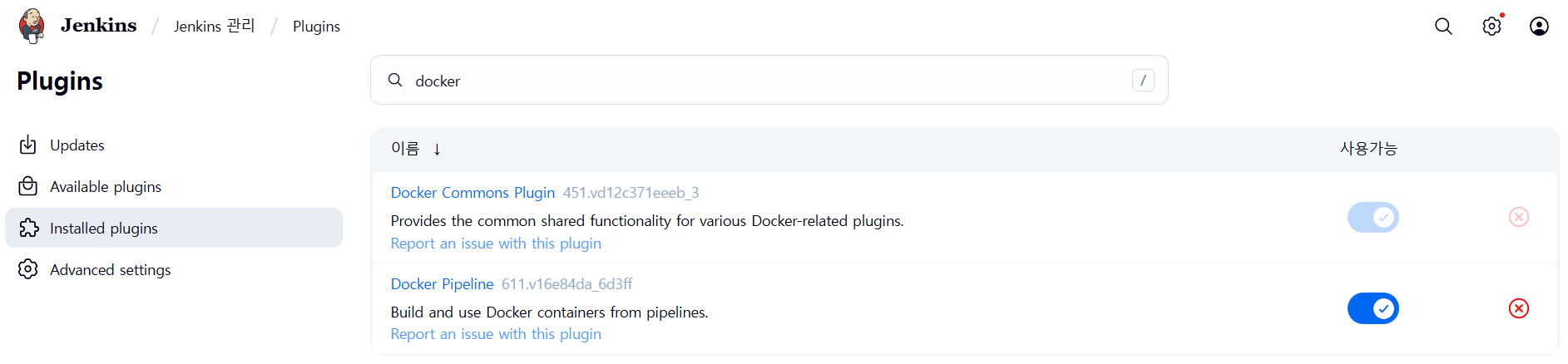
Task: Open the Docker Commons Plugin link
Action: coord(472,192)
